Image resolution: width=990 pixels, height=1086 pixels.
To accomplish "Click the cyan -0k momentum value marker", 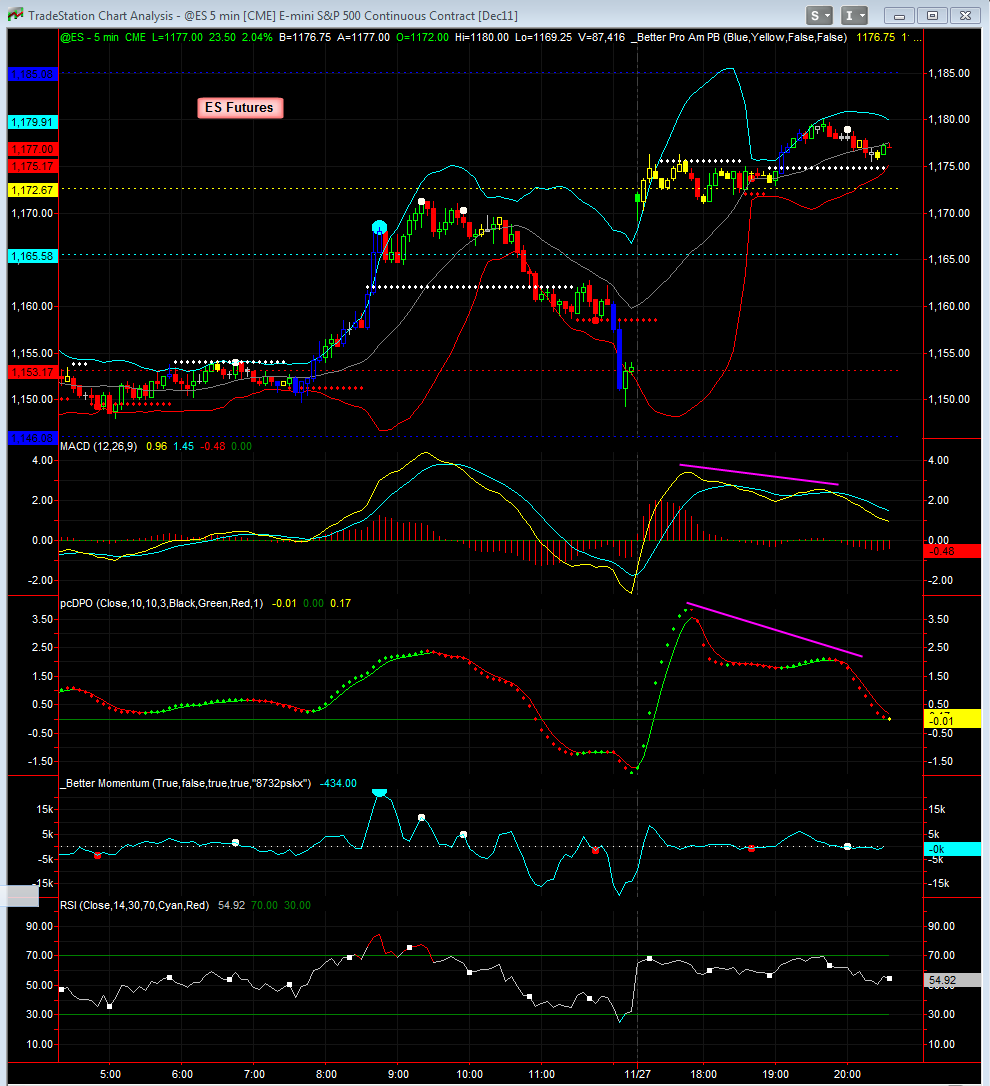I will point(953,849).
